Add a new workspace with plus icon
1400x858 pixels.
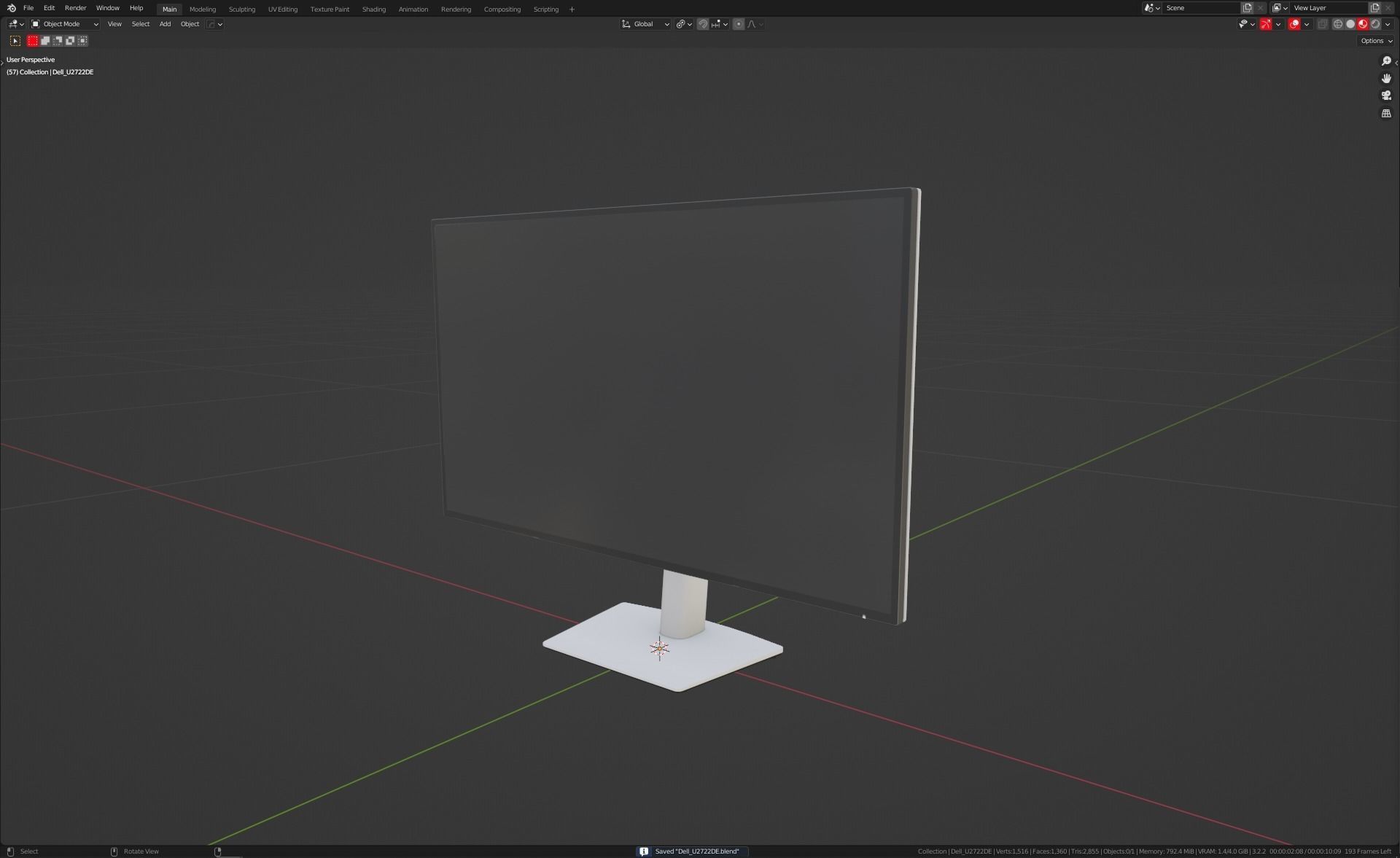(572, 9)
